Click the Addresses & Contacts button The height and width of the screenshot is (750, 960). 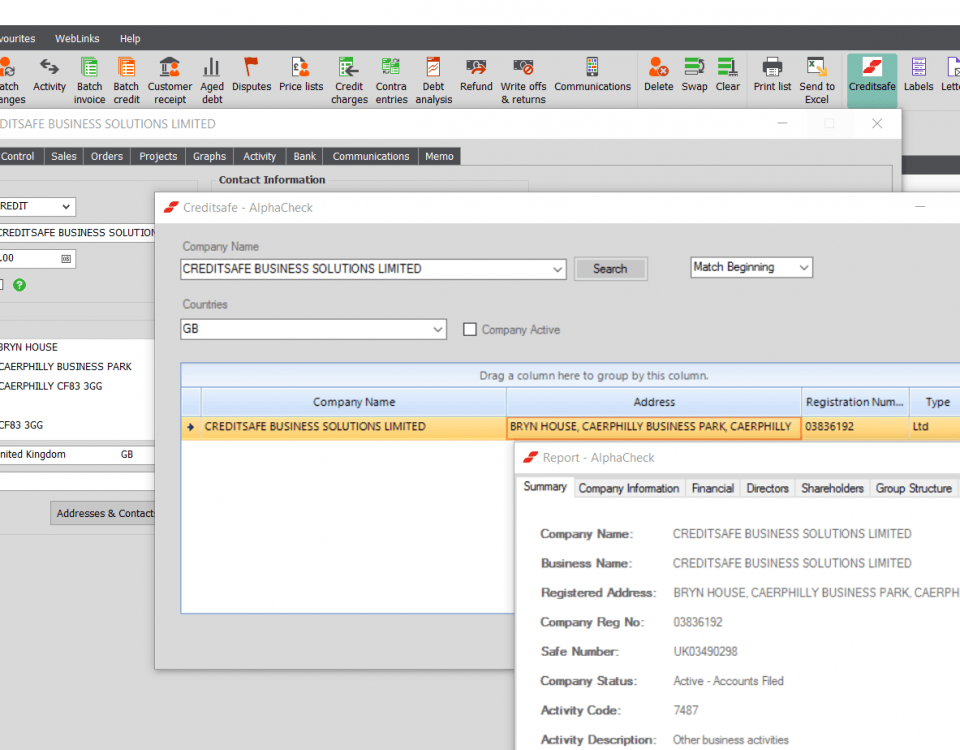point(104,513)
